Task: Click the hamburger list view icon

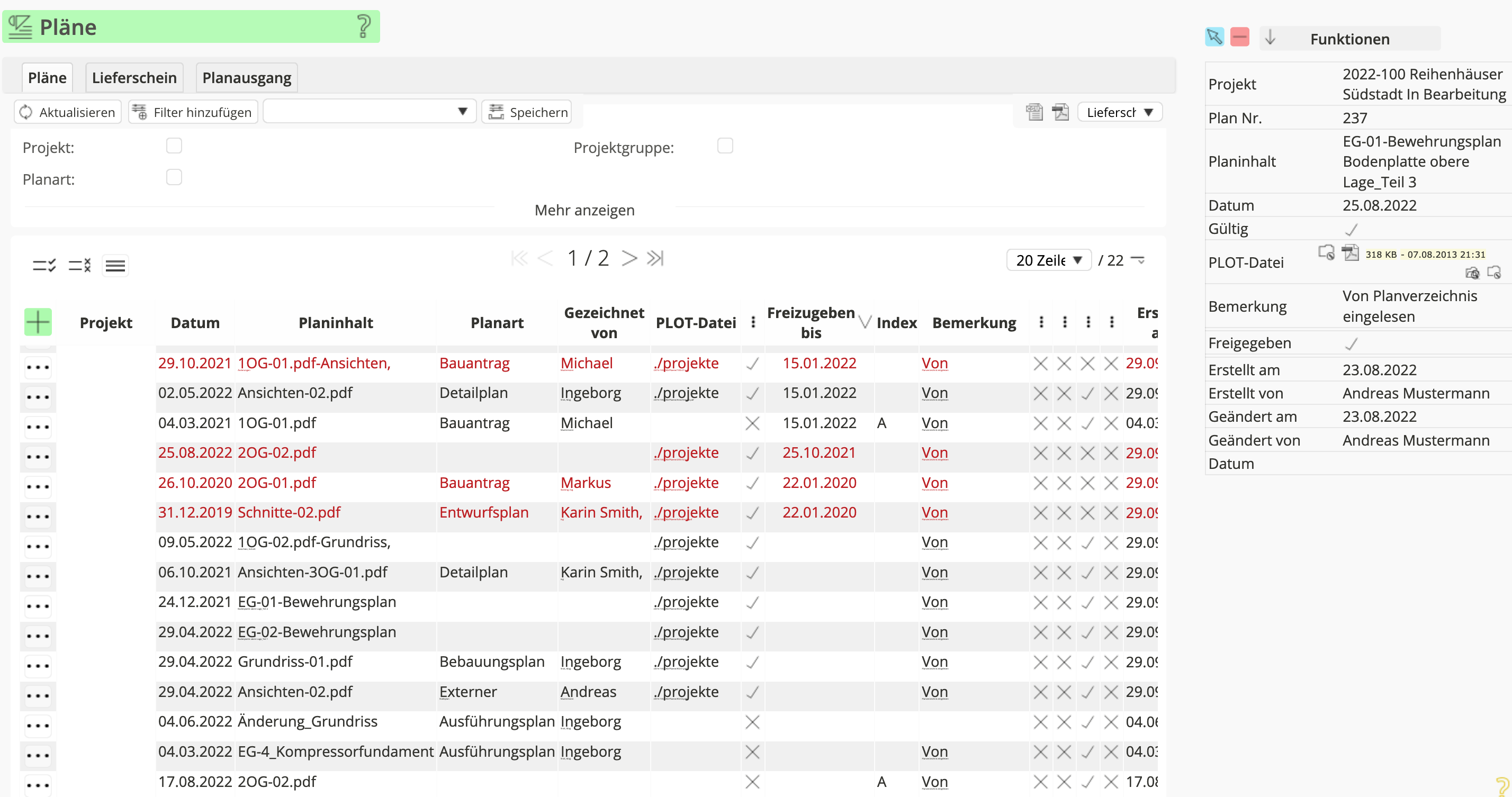Action: click(115, 266)
